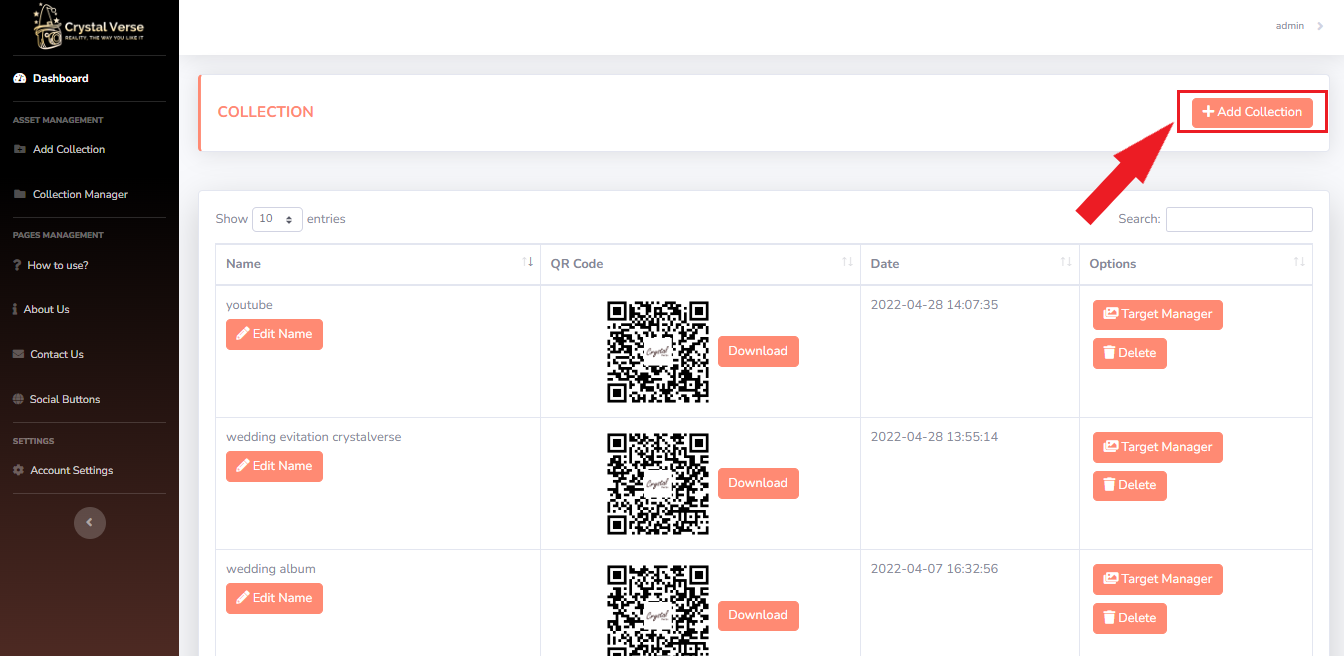Click the date 2022-04-07 16:32:56

934,569
